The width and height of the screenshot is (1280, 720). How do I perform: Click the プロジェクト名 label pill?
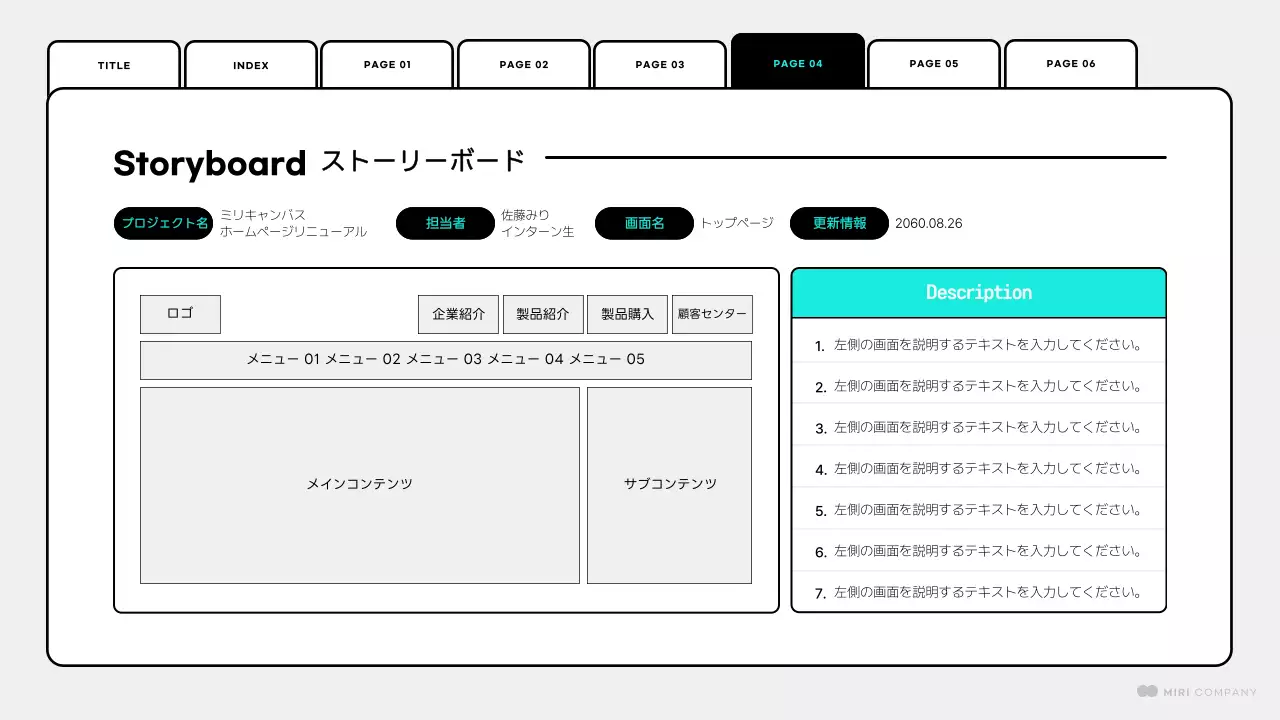click(162, 223)
